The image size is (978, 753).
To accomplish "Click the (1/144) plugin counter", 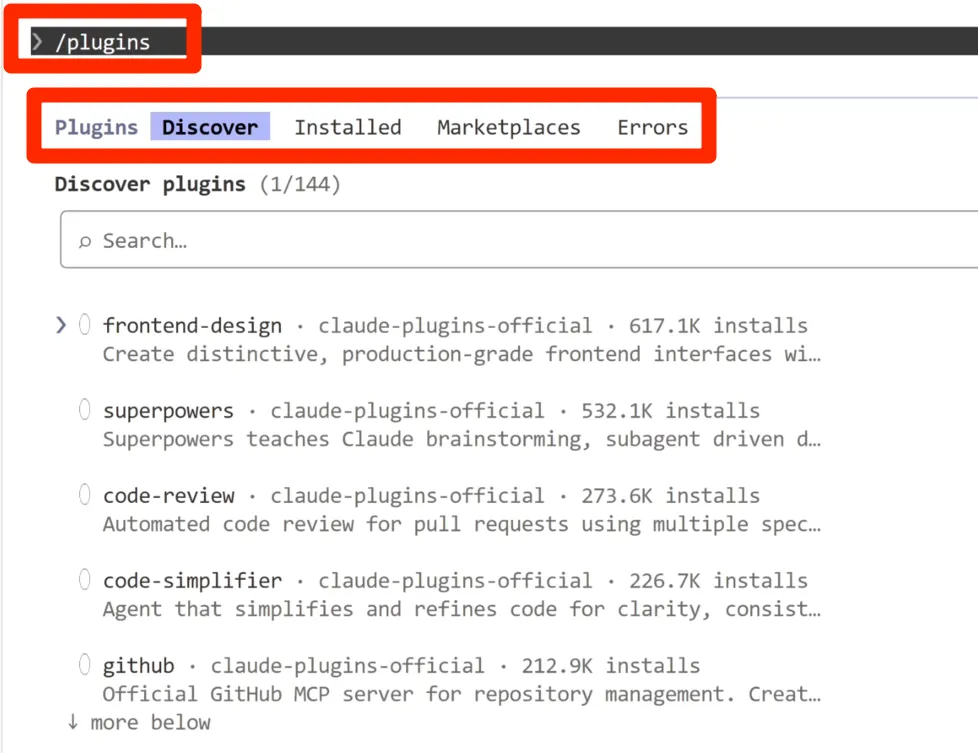I will click(x=300, y=184).
